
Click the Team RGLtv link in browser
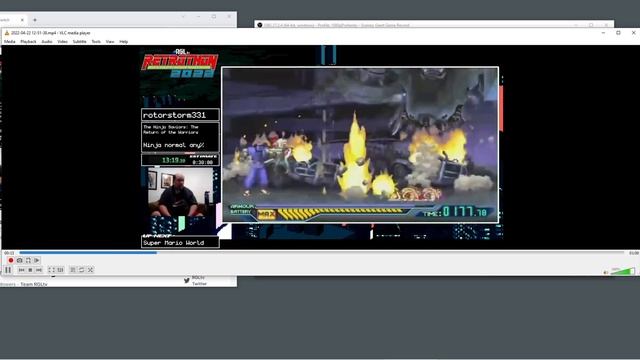pyautogui.click(x=34, y=284)
